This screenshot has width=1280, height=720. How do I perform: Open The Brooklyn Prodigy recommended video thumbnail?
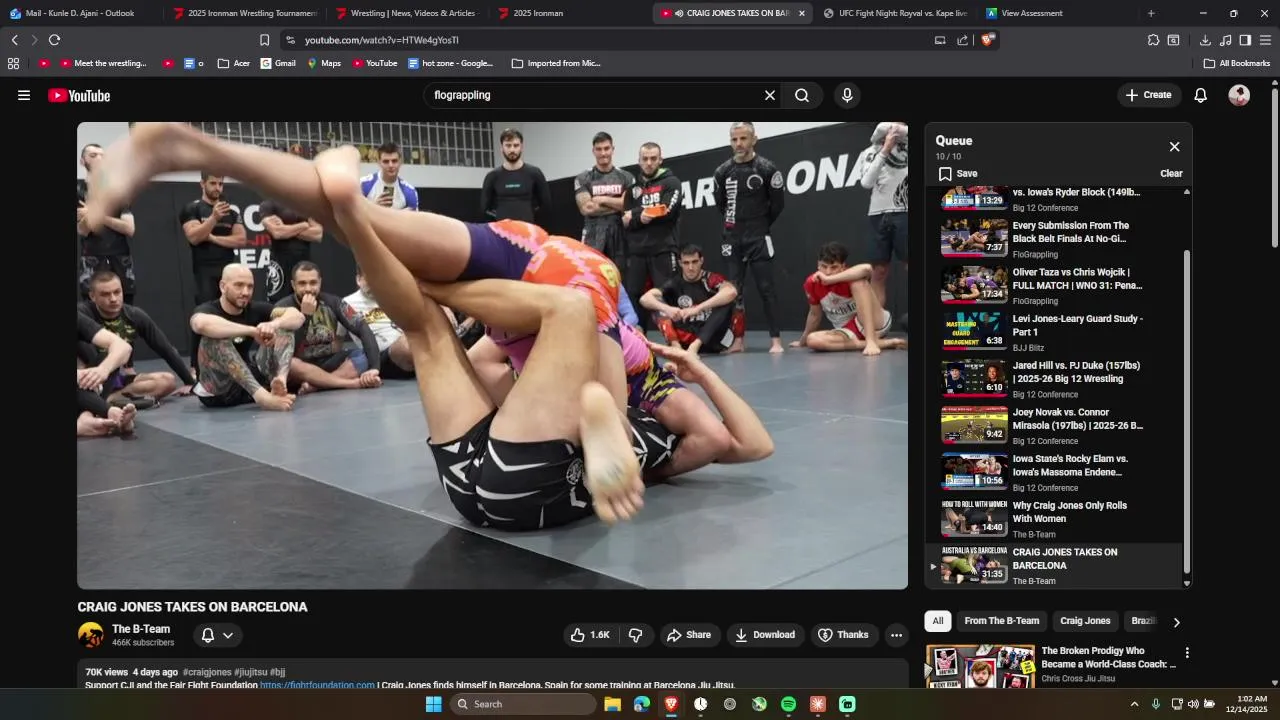point(980,667)
